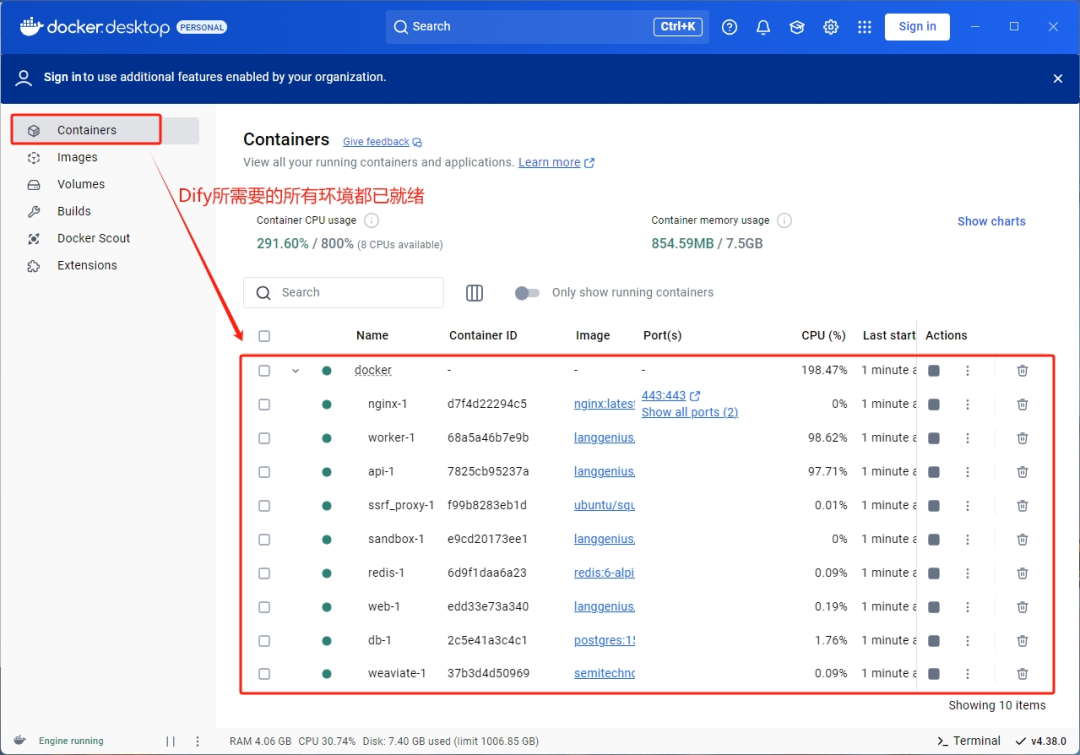Open more actions menu for api-1
This screenshot has height=755, width=1080.
point(967,472)
